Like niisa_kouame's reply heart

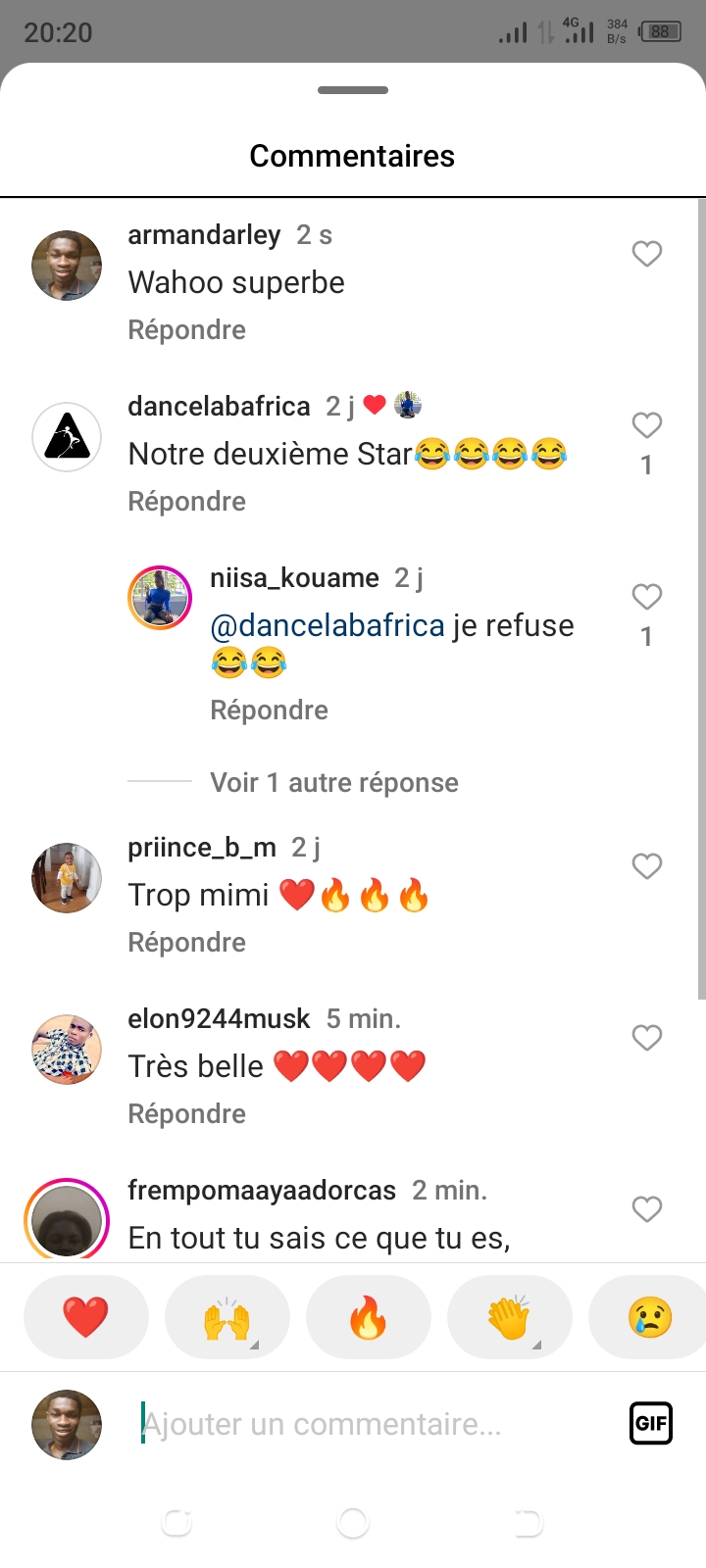[x=646, y=597]
